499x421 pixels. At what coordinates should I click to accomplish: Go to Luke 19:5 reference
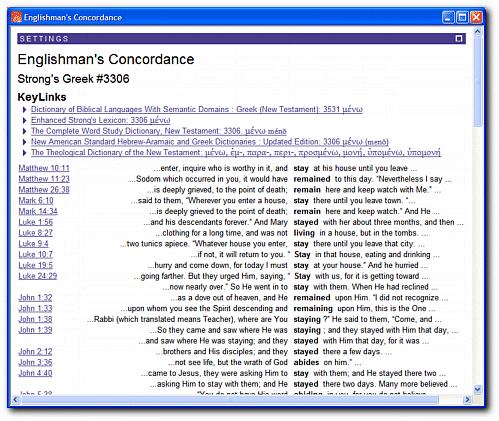click(36, 265)
